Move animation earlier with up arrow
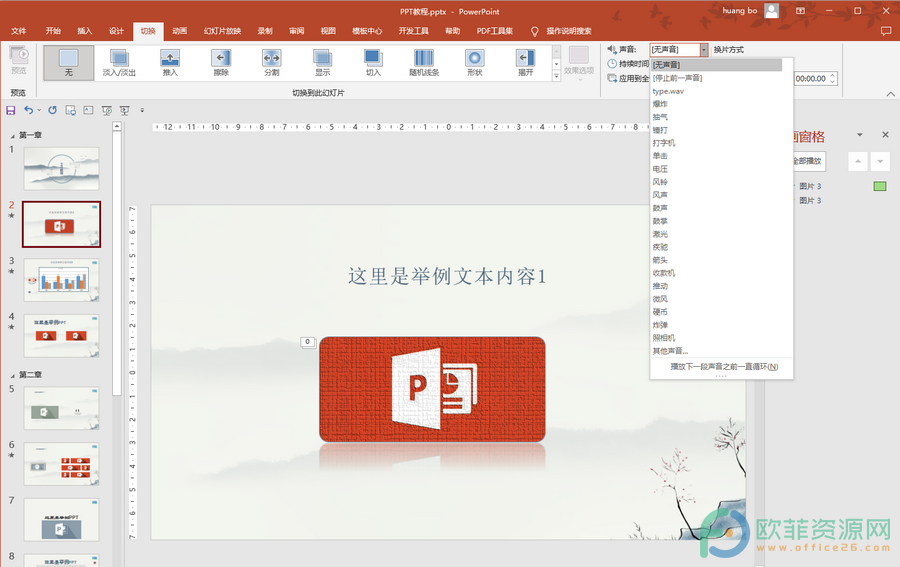 pos(858,161)
